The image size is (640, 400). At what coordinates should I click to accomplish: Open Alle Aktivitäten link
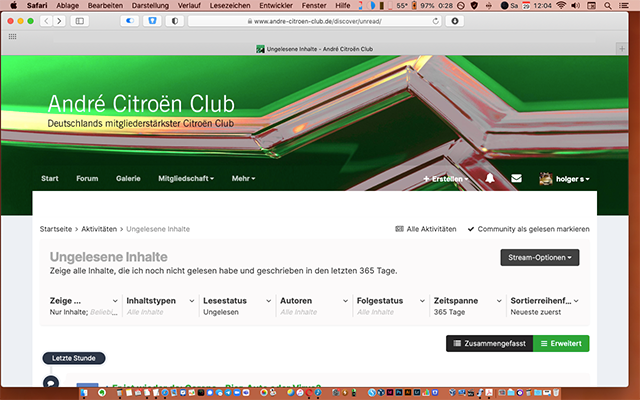[426, 229]
